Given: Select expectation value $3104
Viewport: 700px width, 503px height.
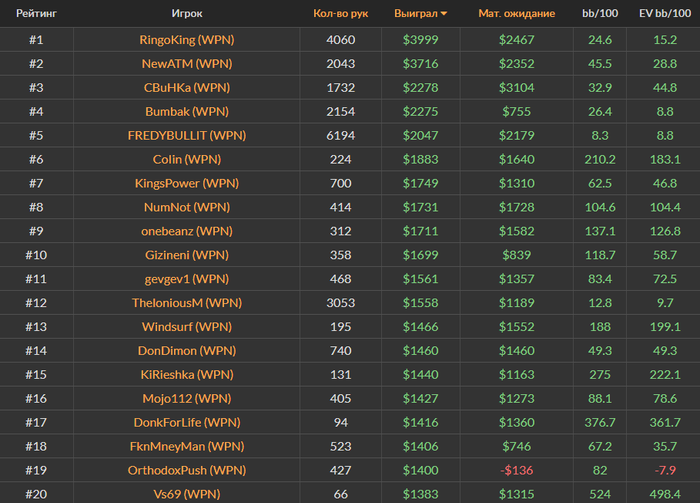Looking at the screenshot, I should point(517,87).
